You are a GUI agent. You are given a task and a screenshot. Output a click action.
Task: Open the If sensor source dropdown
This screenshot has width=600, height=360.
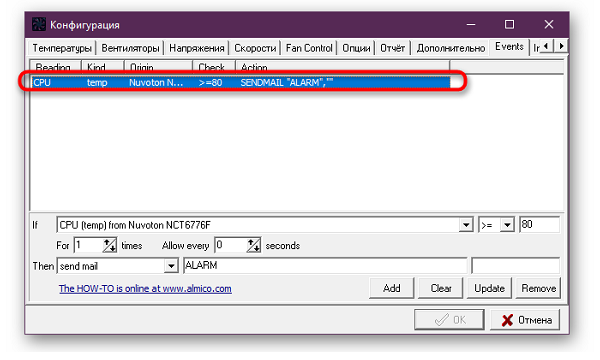466,225
